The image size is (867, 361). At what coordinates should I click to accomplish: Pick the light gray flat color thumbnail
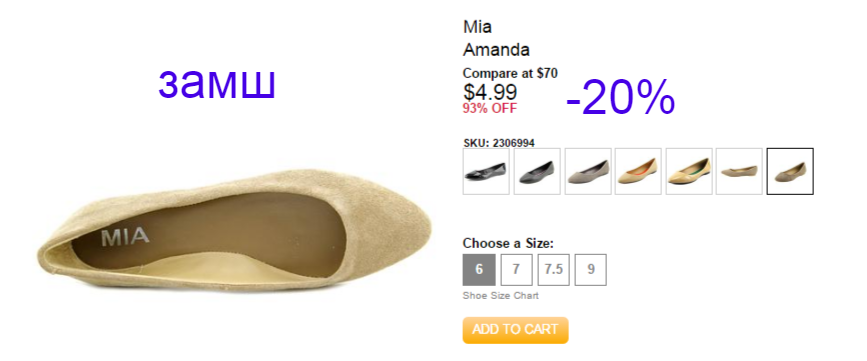(588, 171)
